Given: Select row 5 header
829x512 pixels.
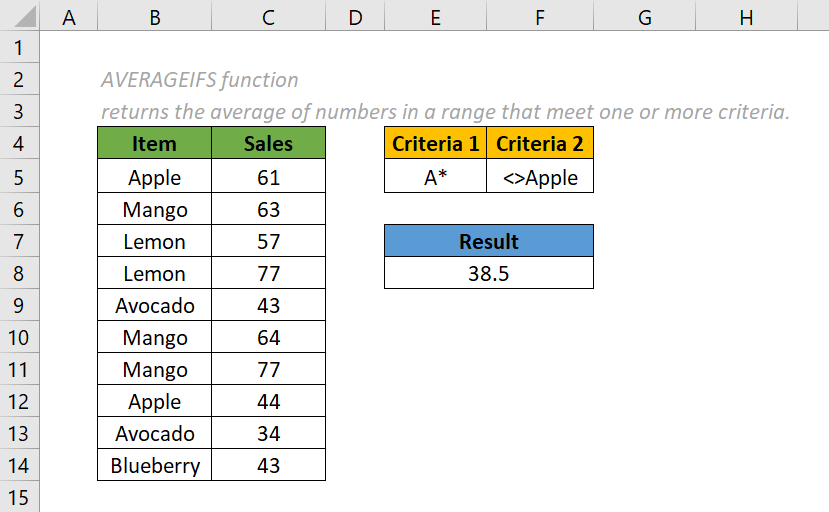Looking at the screenshot, I should [19, 177].
